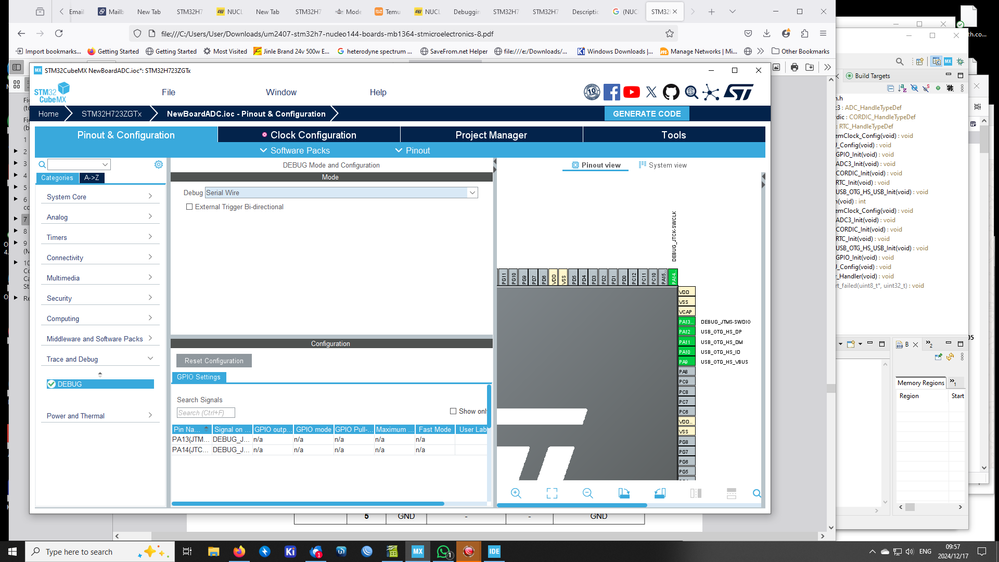Open the 10th anniversary badge icon
Screen dimensions: 999x562
pos(592,92)
